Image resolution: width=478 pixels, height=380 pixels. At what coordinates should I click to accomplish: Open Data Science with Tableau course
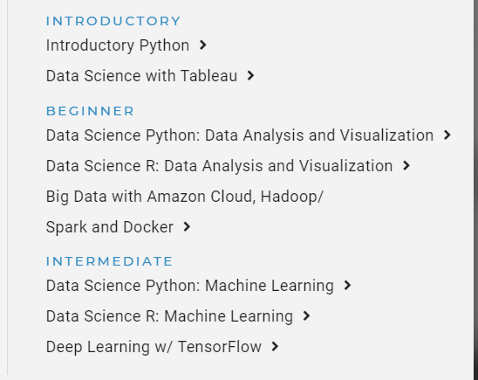[x=142, y=76]
